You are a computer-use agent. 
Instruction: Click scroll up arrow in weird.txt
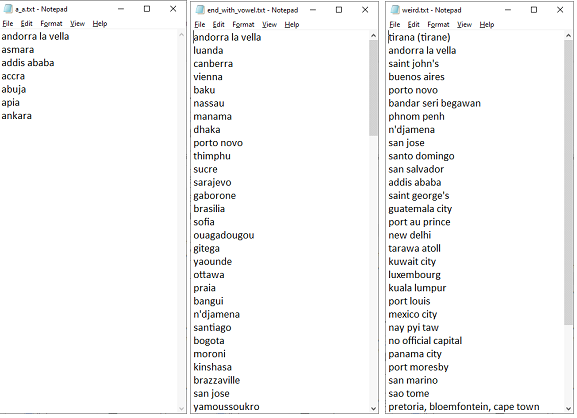click(568, 36)
